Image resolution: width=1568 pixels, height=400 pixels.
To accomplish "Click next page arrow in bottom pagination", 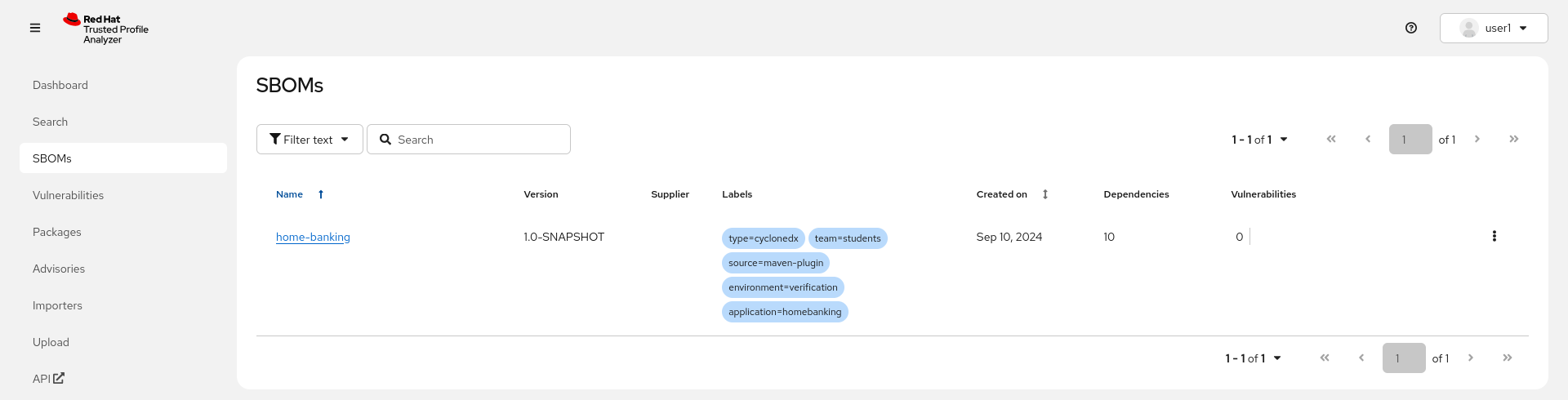I will click(x=1470, y=358).
